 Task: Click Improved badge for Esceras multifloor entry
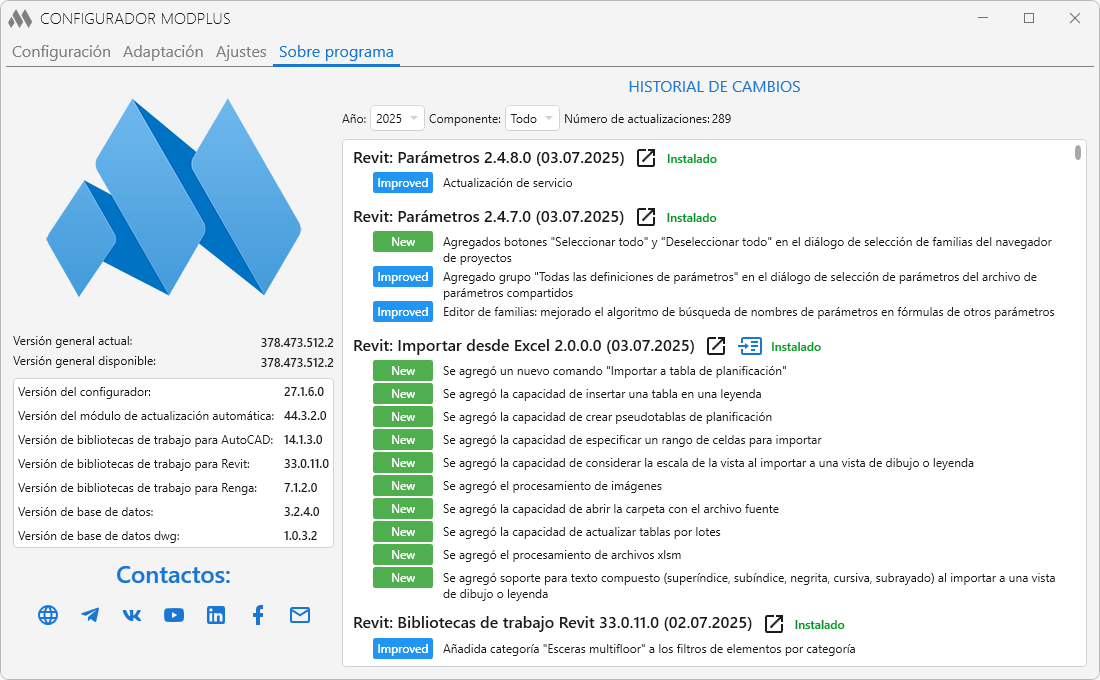coord(403,649)
